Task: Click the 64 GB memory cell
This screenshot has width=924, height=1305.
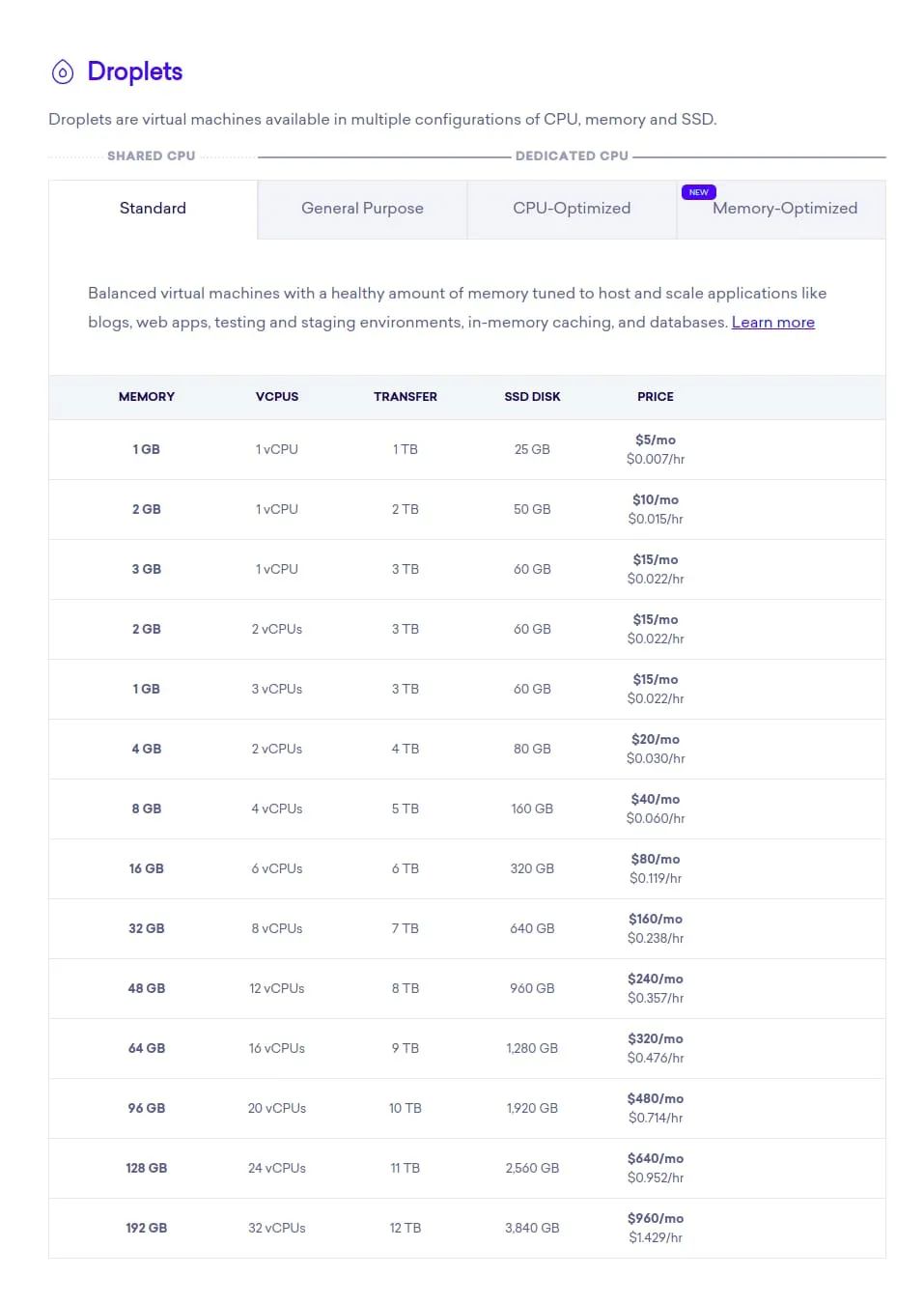Action: click(x=147, y=1049)
